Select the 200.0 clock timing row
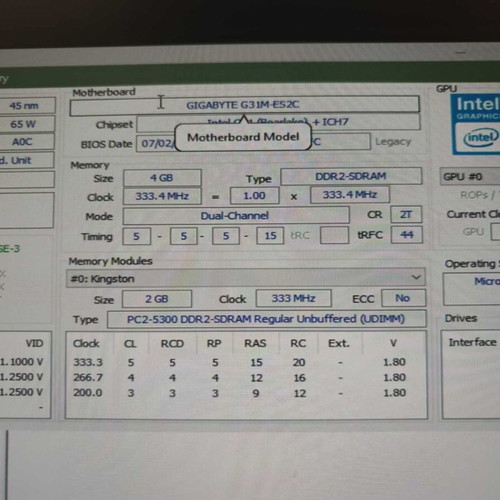Viewport: 500px width, 500px height. 239,393
